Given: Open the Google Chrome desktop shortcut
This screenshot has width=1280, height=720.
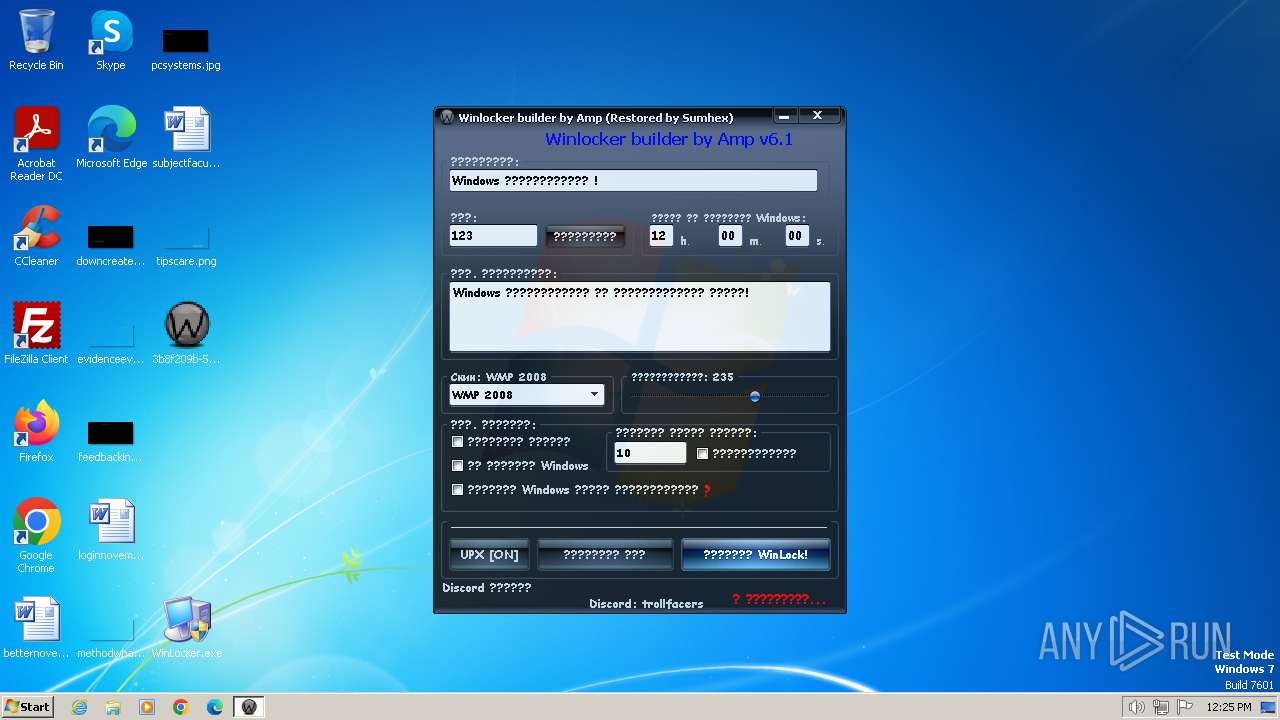Looking at the screenshot, I should (36, 536).
